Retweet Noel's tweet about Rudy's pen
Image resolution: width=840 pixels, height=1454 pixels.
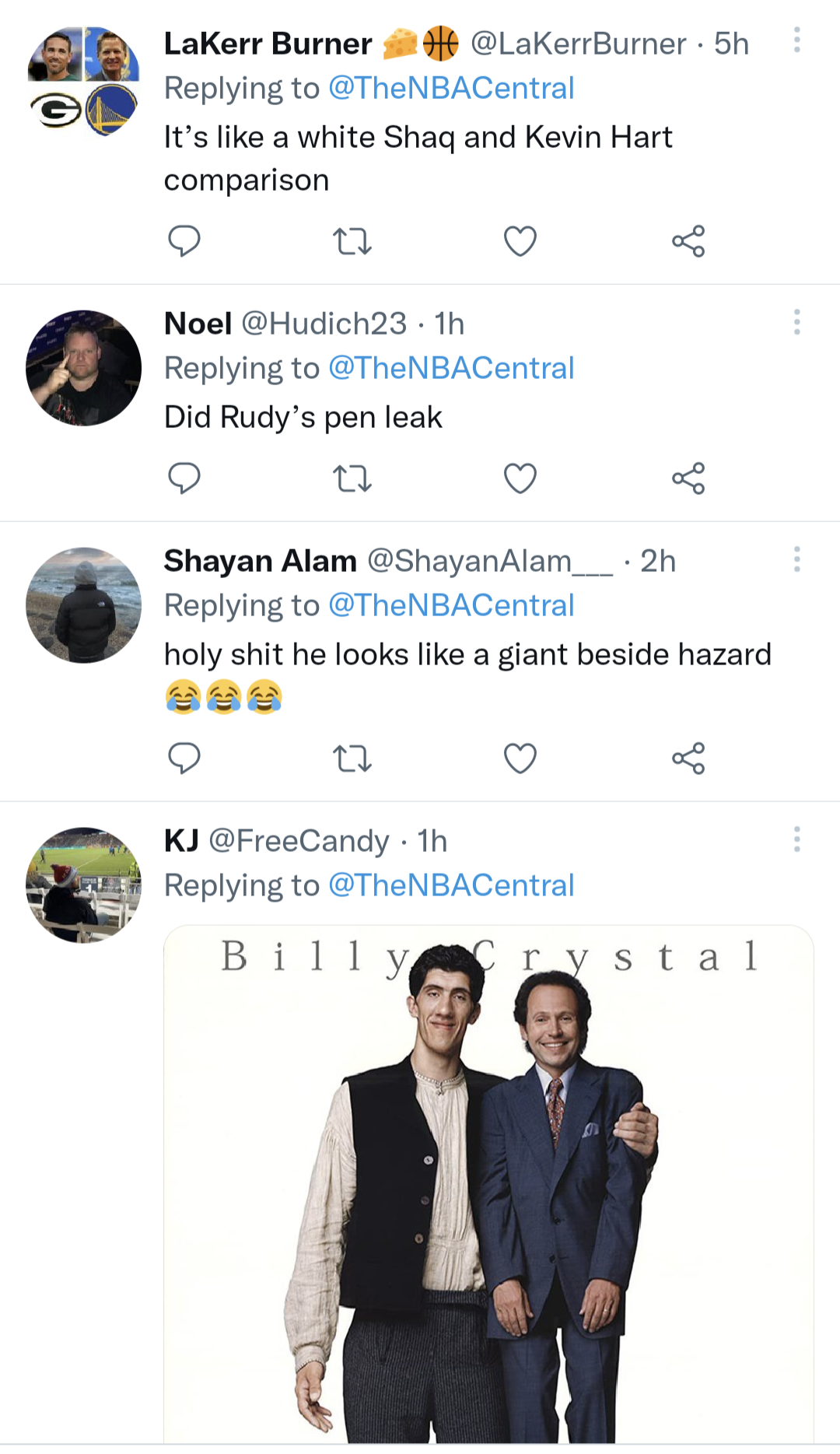pyautogui.click(x=352, y=478)
